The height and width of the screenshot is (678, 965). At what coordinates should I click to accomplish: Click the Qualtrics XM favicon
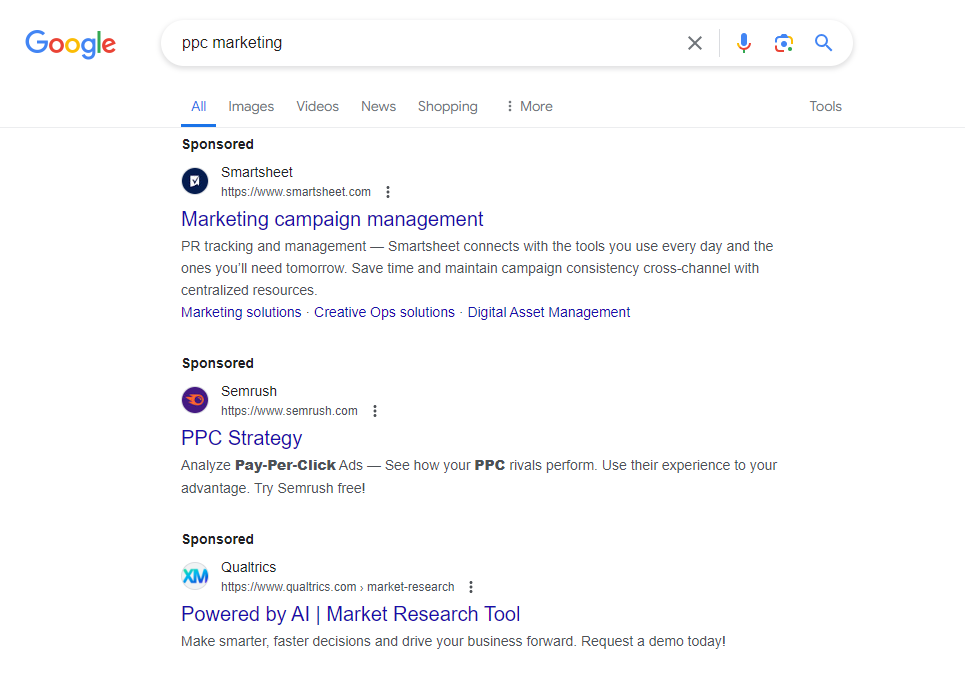(x=195, y=576)
